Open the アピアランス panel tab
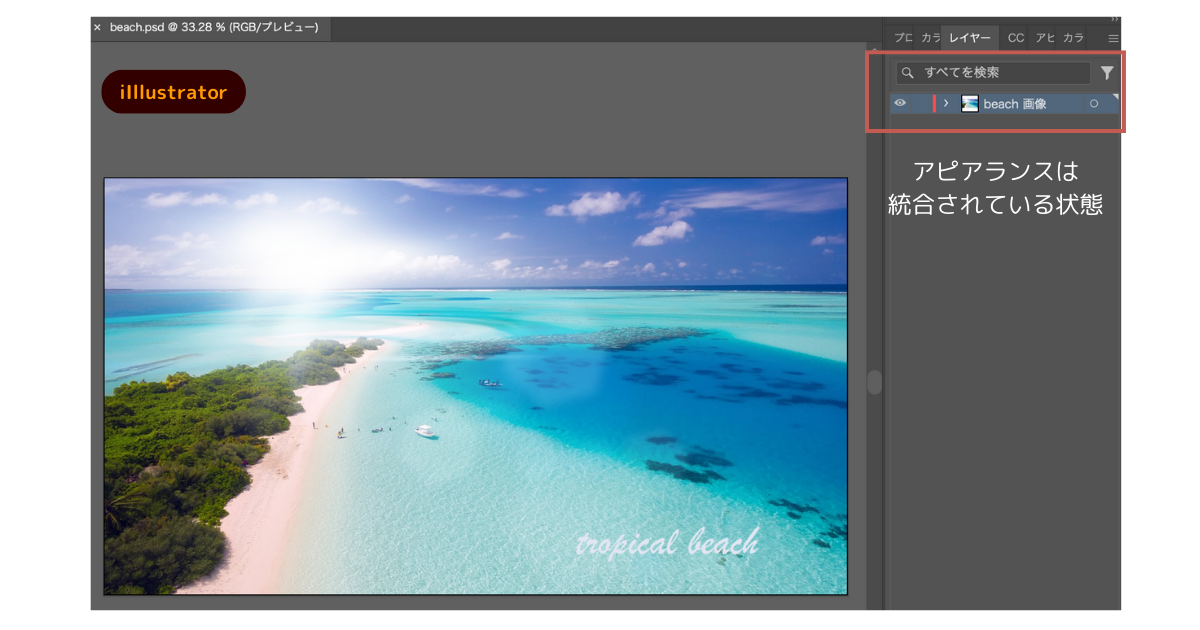 (x=1045, y=38)
